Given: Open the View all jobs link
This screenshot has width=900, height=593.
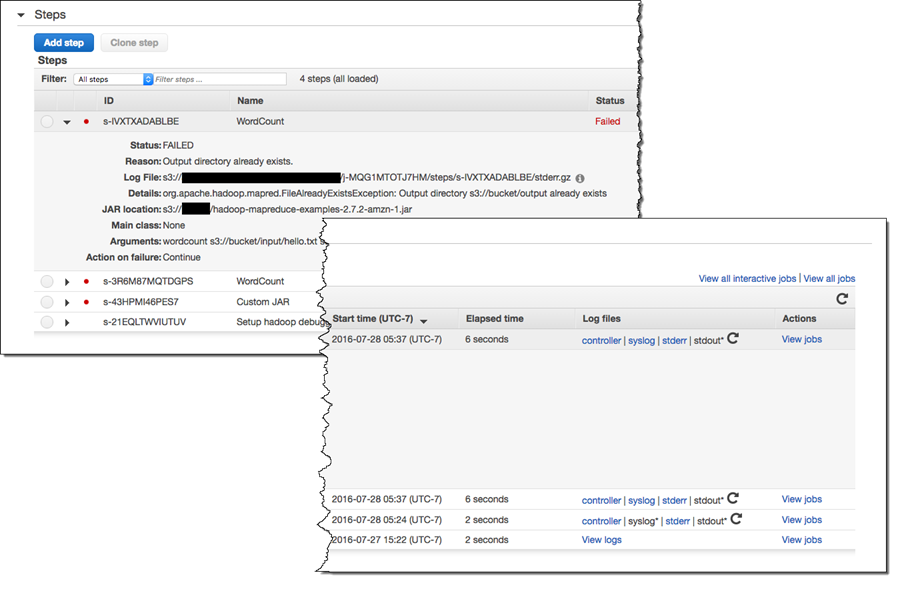Looking at the screenshot, I should pyautogui.click(x=829, y=279).
